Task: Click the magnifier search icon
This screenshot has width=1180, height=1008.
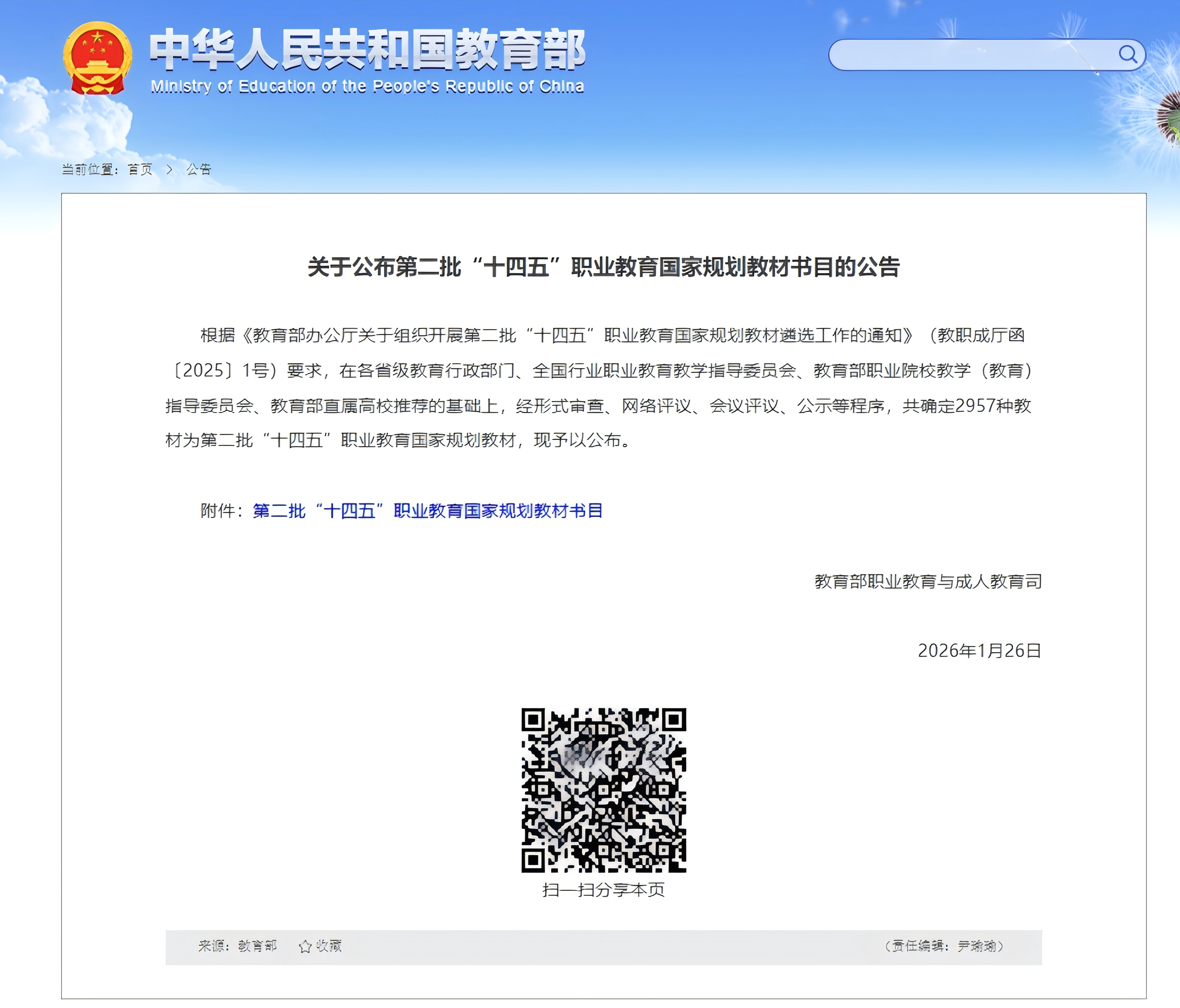Action: [1128, 54]
